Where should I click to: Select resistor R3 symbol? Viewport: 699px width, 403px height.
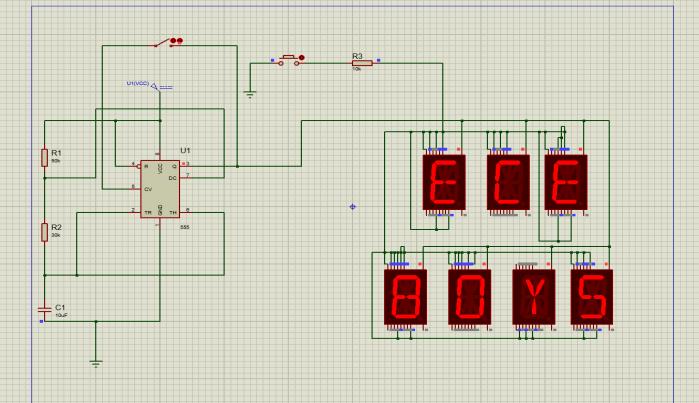(x=362, y=63)
